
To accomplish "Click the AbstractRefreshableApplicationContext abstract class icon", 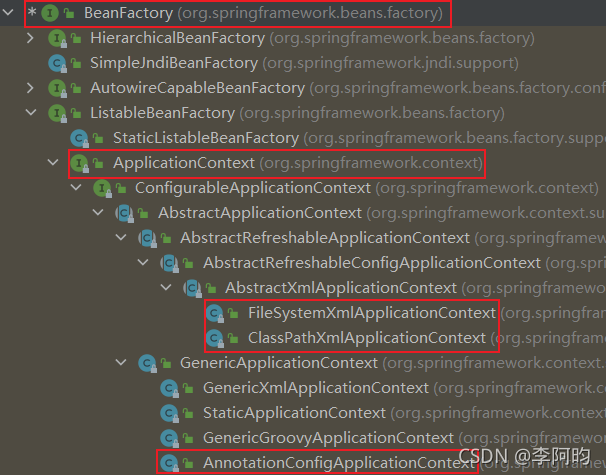I will coord(148,238).
